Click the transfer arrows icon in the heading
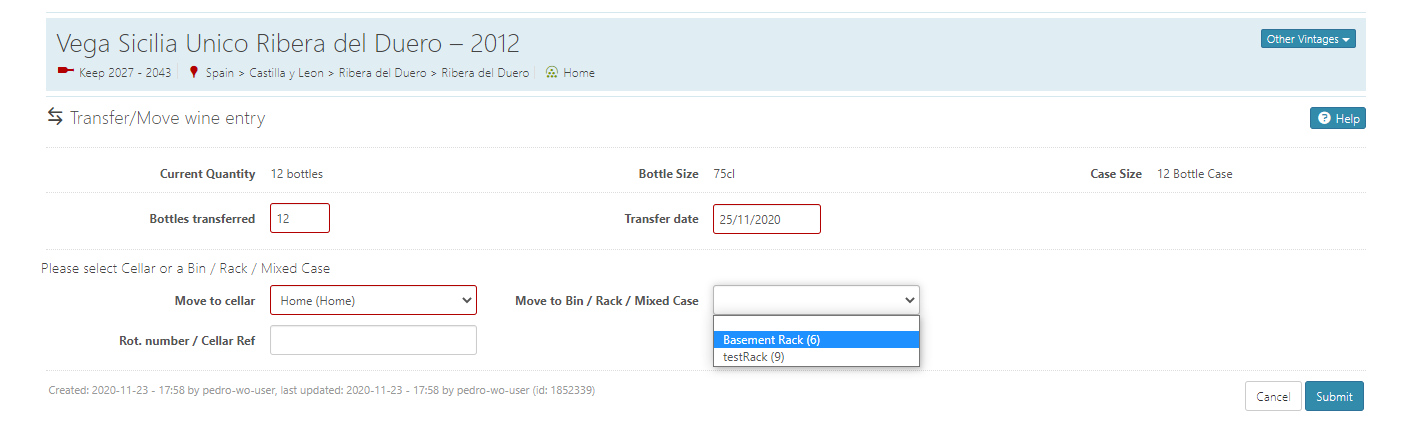This screenshot has width=1418, height=422. tap(55, 117)
